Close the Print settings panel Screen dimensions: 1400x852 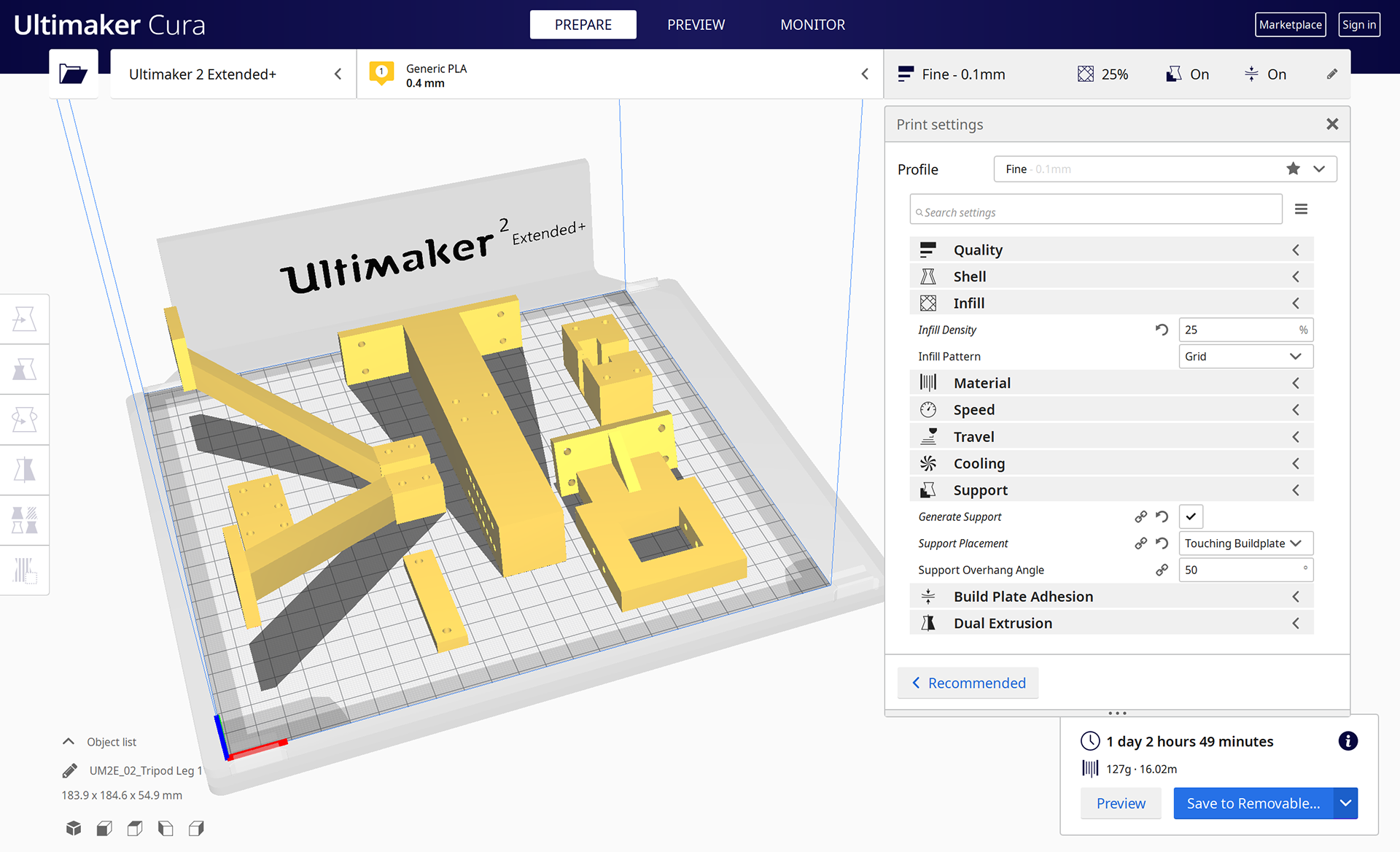[1331, 124]
